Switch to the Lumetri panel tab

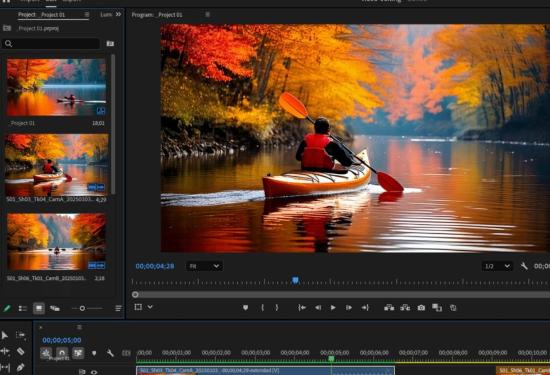point(106,15)
